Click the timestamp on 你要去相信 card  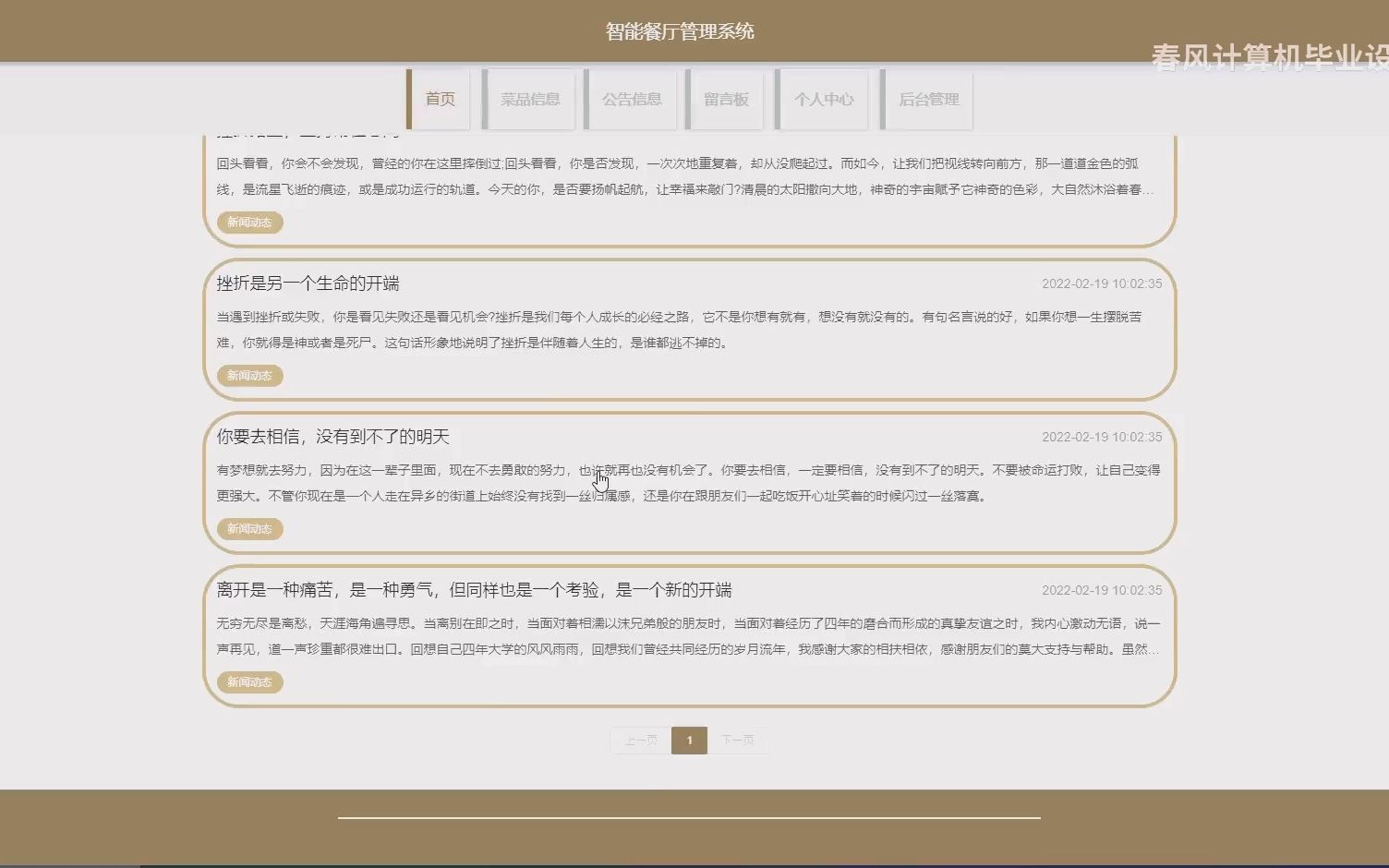(1102, 437)
